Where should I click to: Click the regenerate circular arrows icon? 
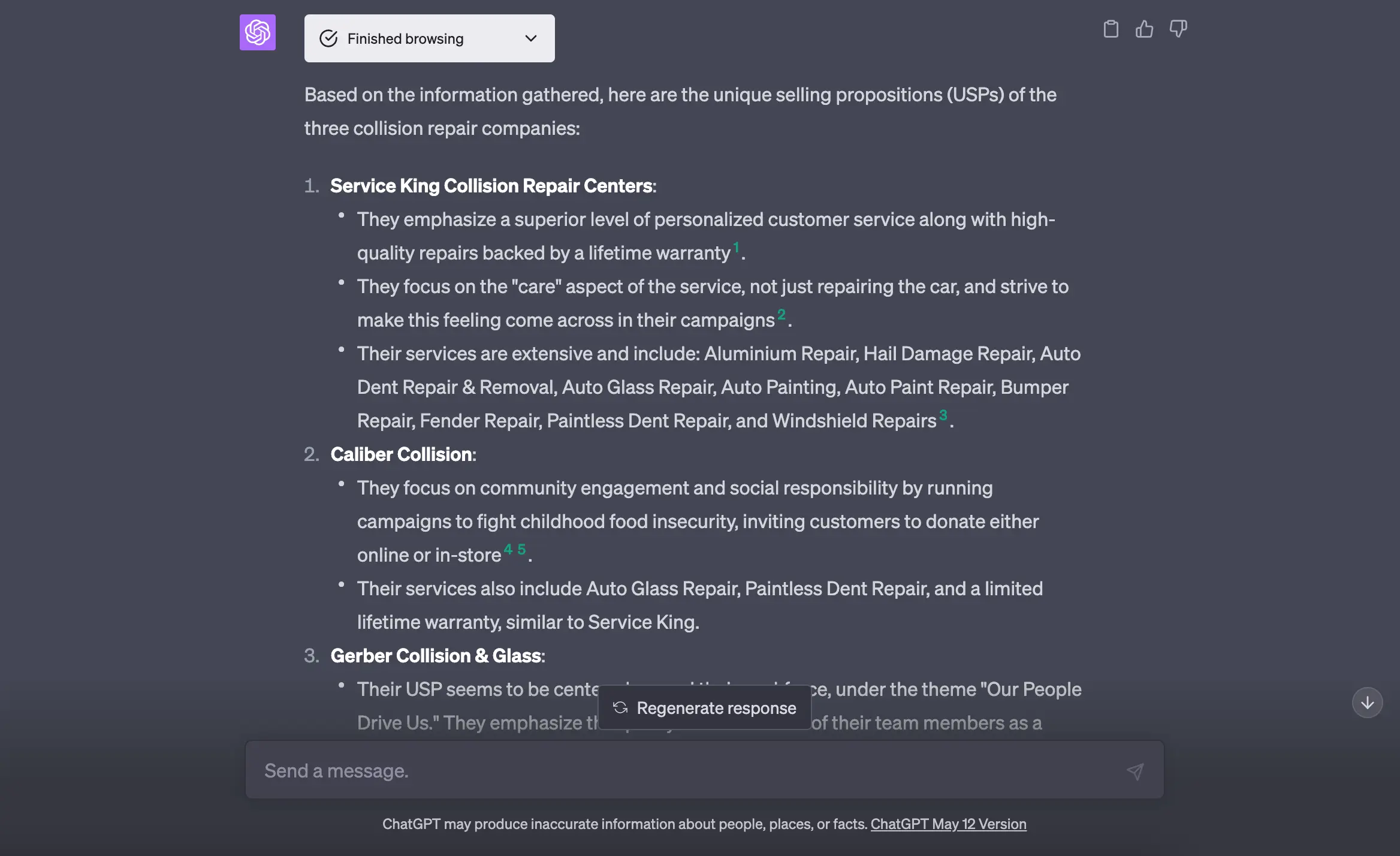(620, 708)
